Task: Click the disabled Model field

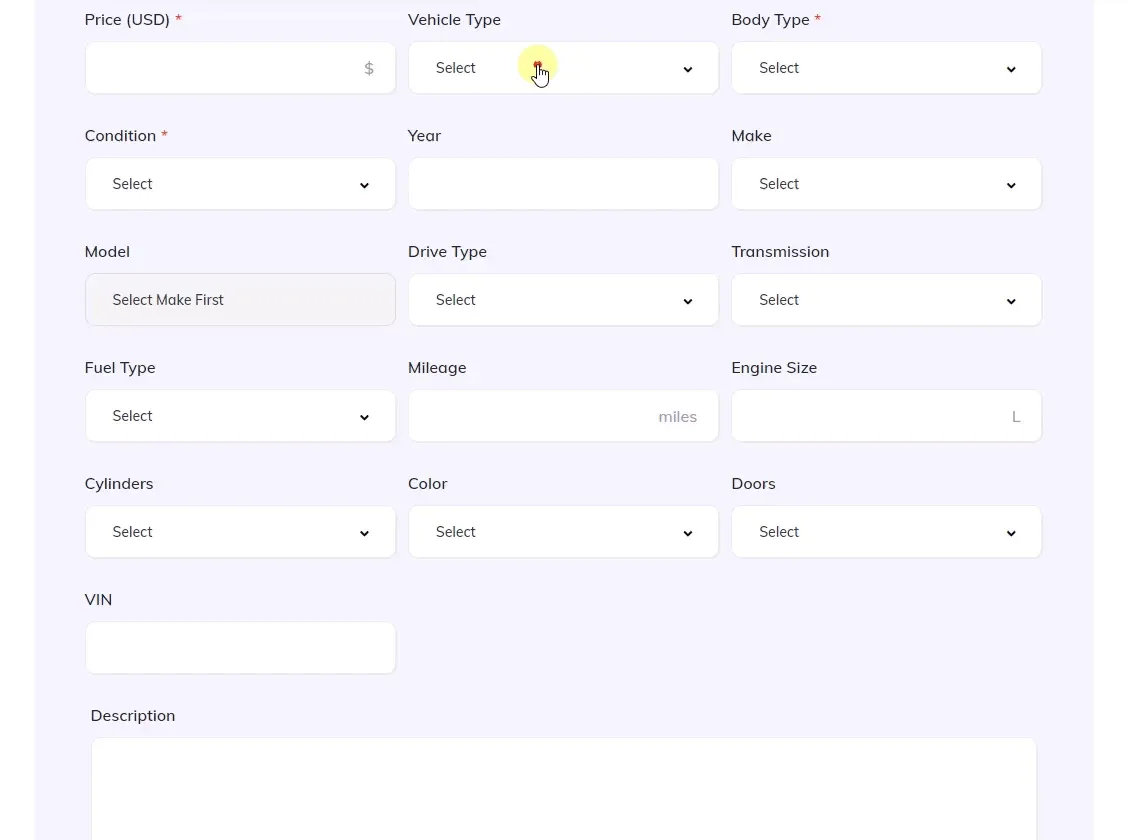Action: [240, 300]
